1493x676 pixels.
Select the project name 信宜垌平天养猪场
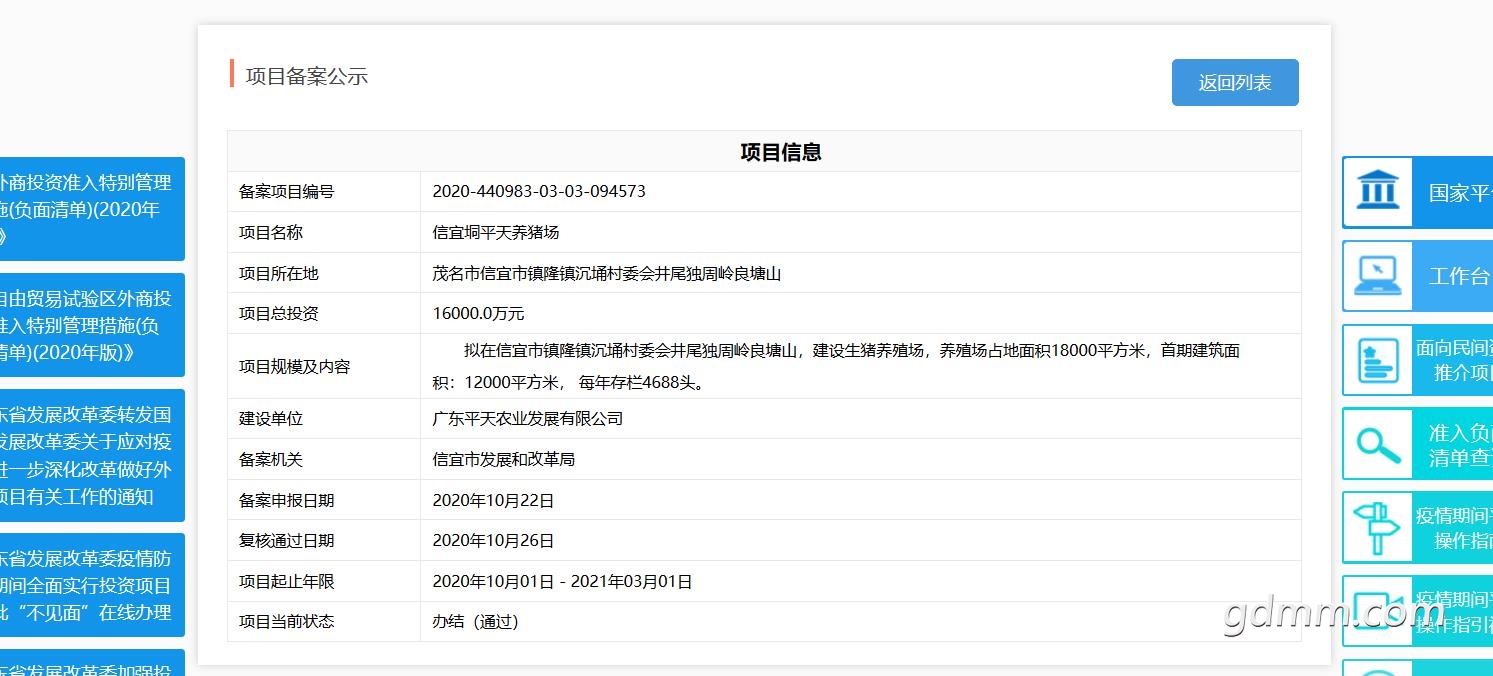tap(496, 232)
